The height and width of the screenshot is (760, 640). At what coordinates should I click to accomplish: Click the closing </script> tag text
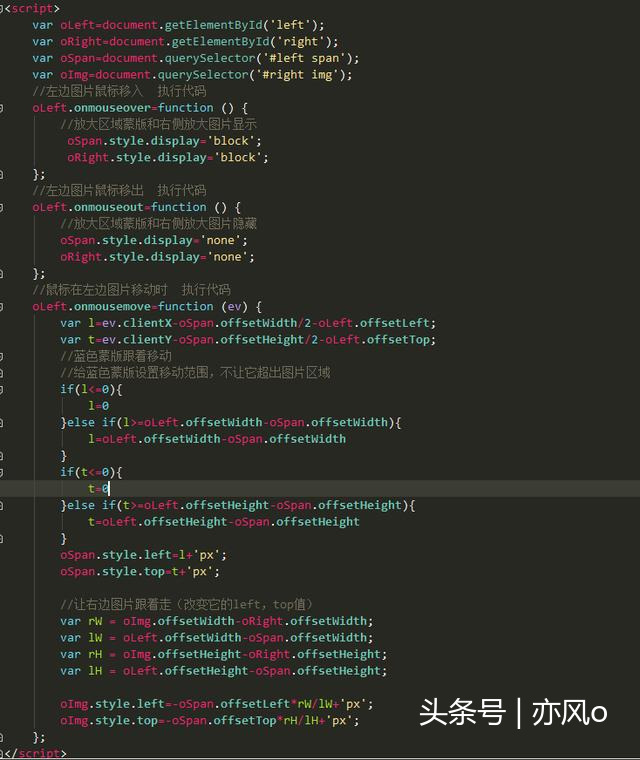click(x=35, y=754)
